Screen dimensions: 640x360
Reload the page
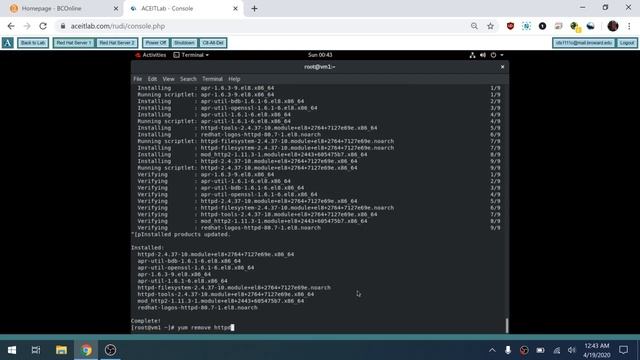(x=43, y=26)
